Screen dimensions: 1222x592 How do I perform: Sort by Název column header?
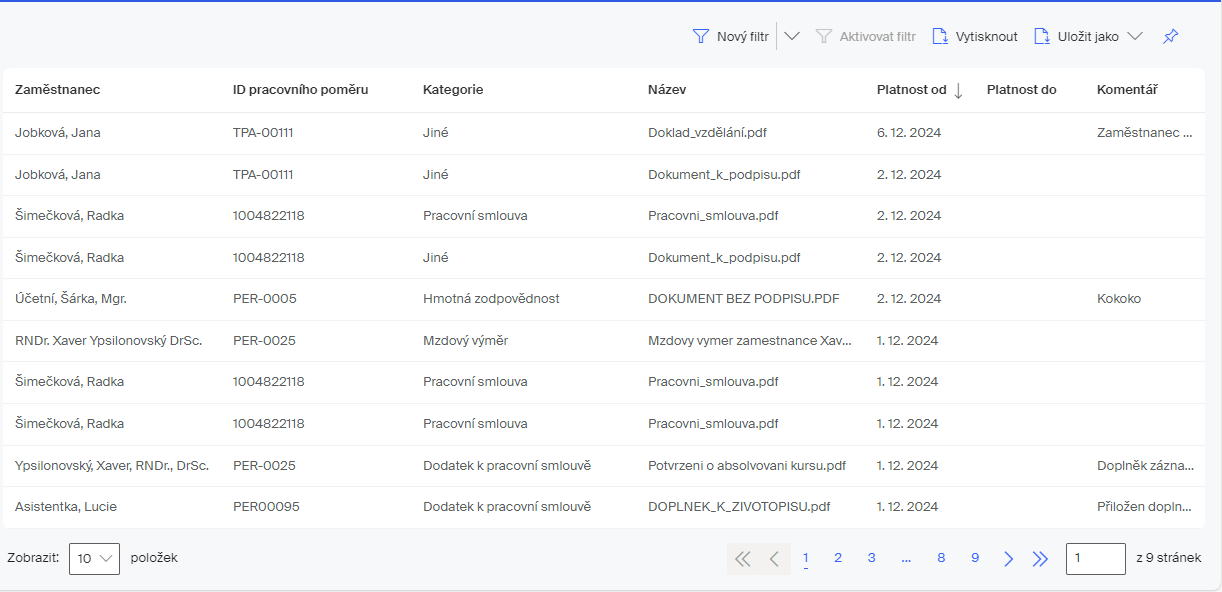pos(667,90)
